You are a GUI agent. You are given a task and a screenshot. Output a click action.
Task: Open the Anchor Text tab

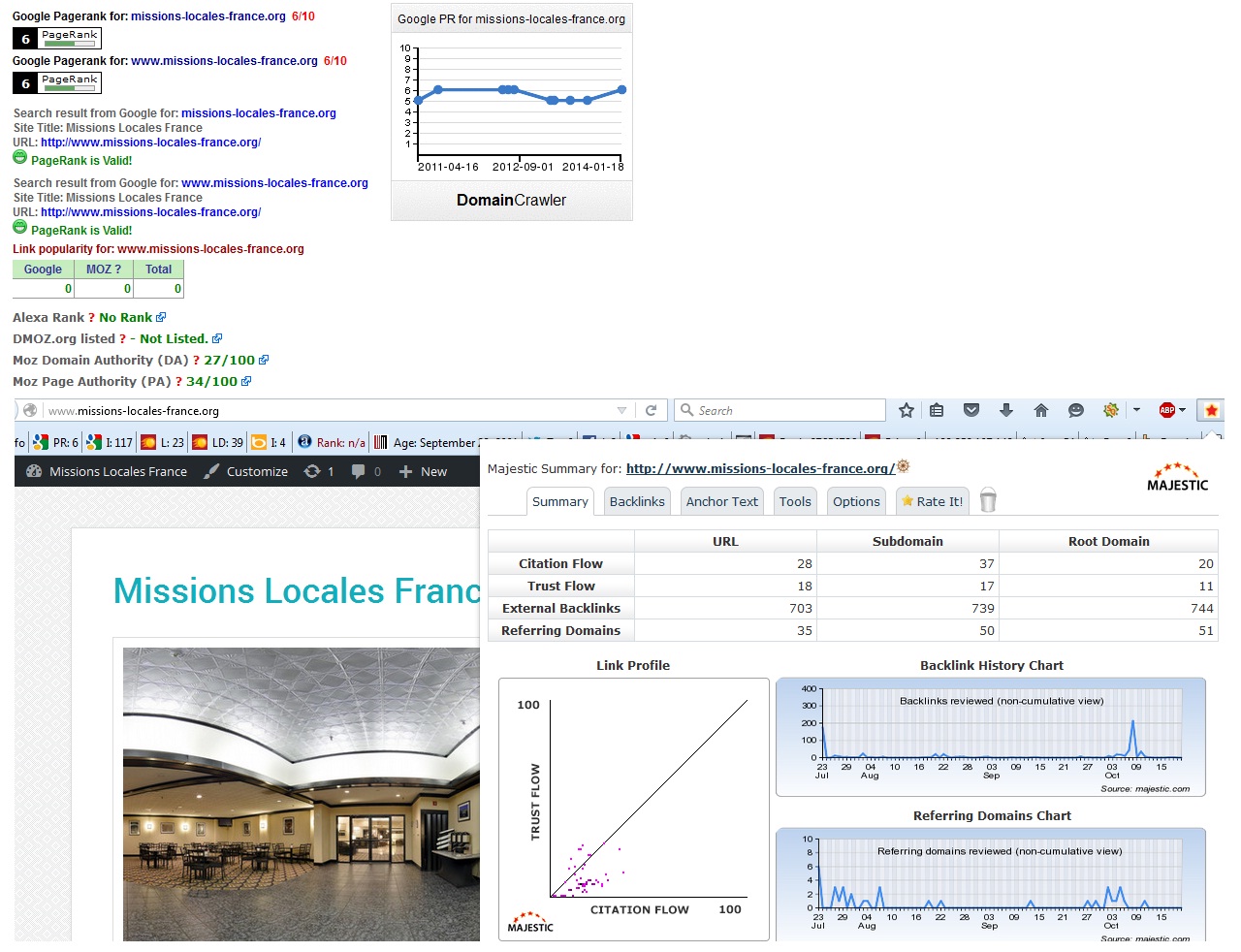click(x=721, y=501)
